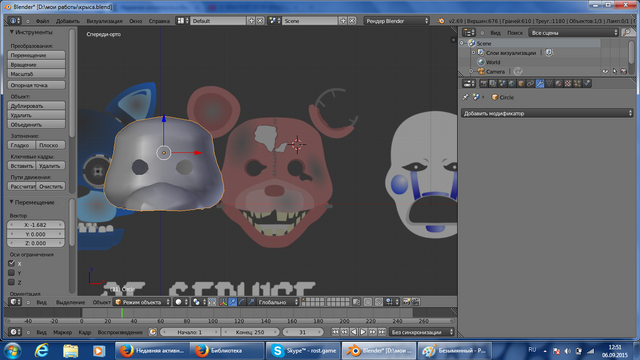The height and width of the screenshot is (360, 640).
Task: Open the Окно menu
Action: (x=136, y=21)
